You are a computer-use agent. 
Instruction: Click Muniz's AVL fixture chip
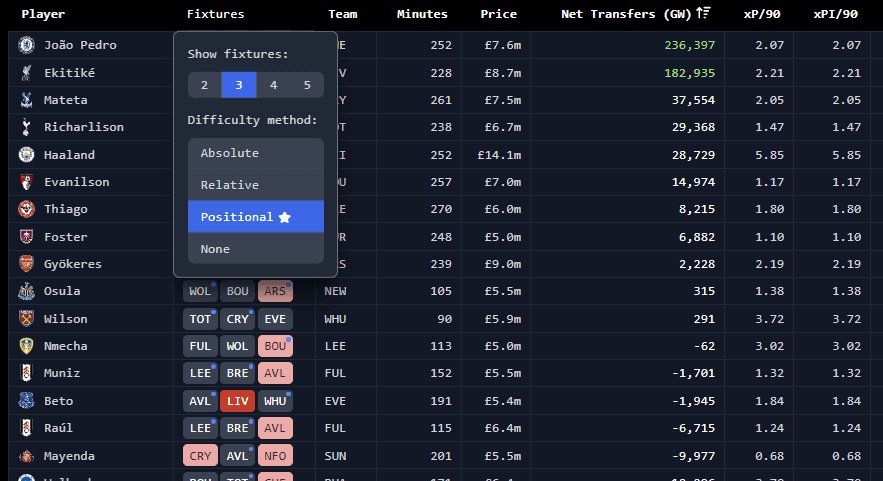coord(275,373)
